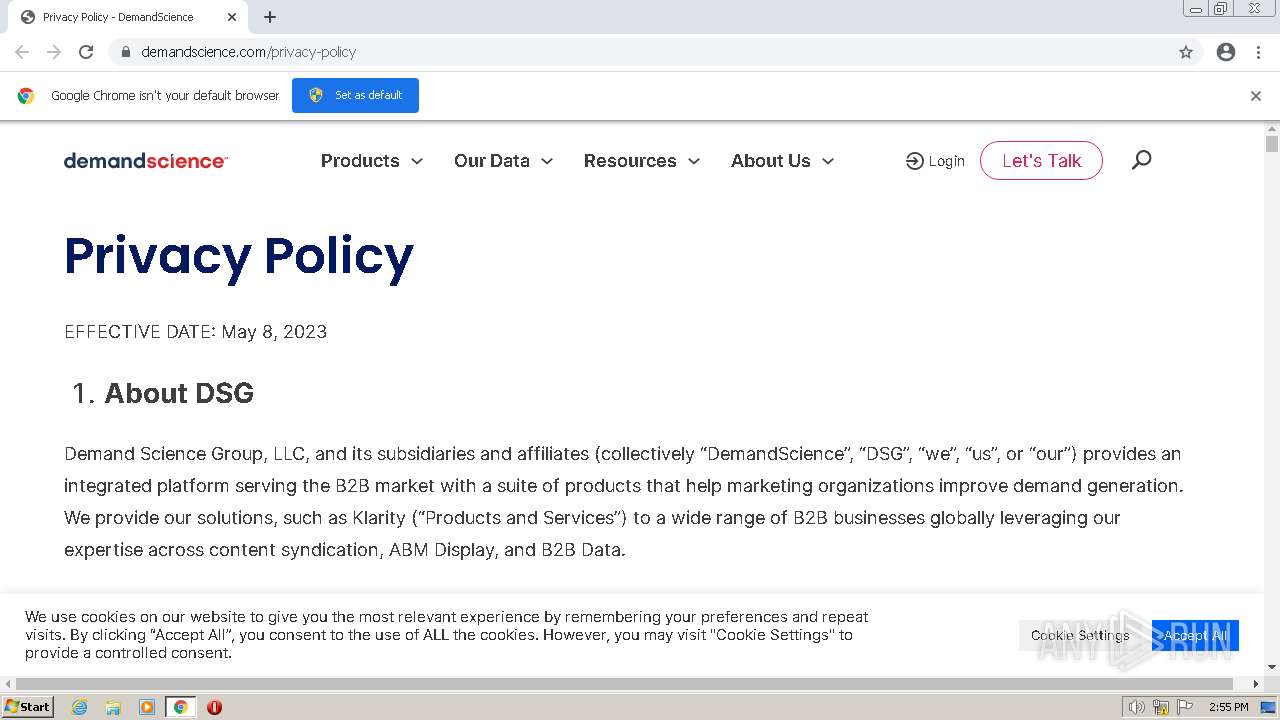This screenshot has width=1280, height=720.
Task: Open Cookie Settings
Action: pyautogui.click(x=1080, y=635)
